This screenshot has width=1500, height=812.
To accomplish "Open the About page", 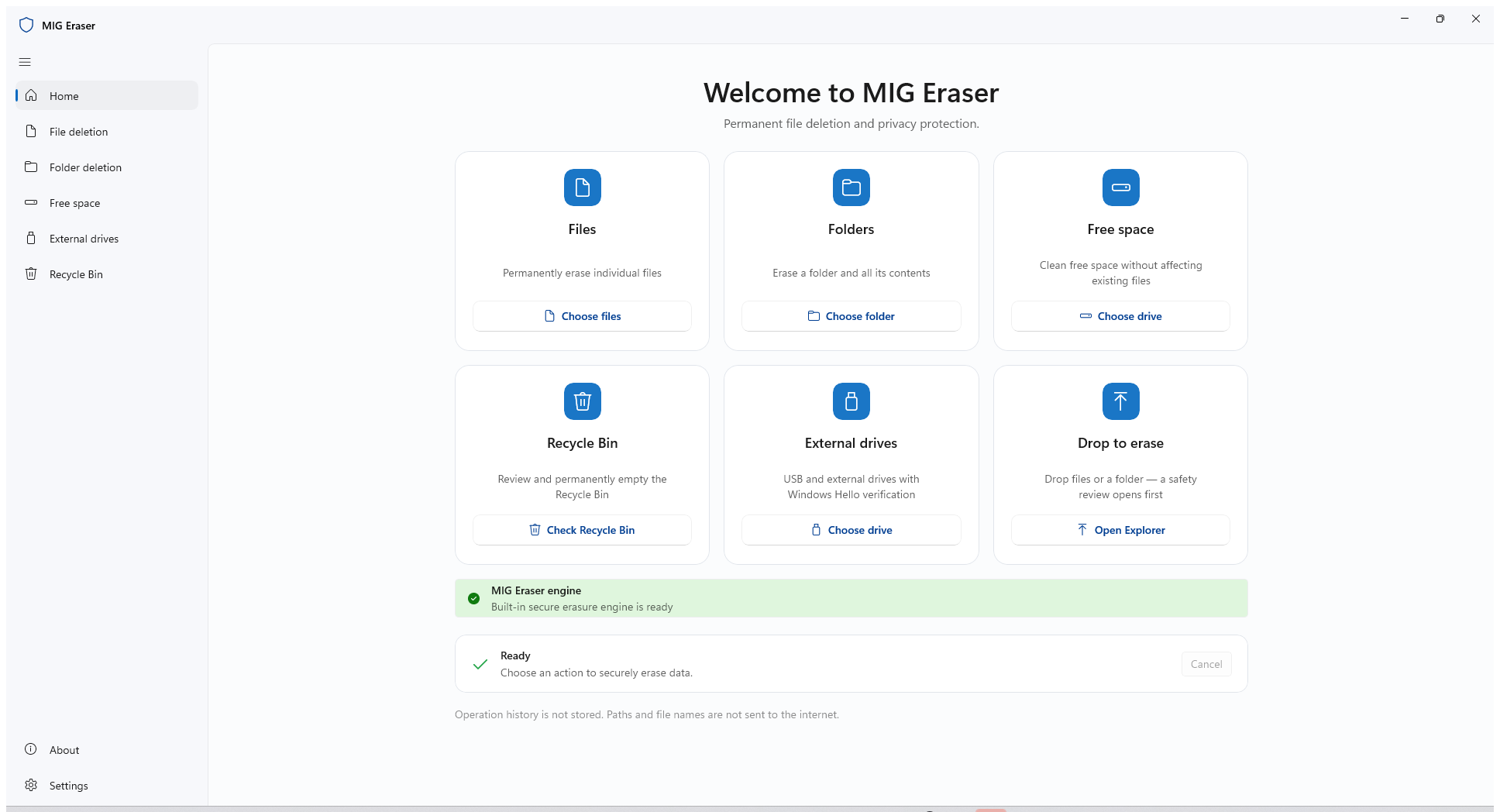I will point(107,750).
